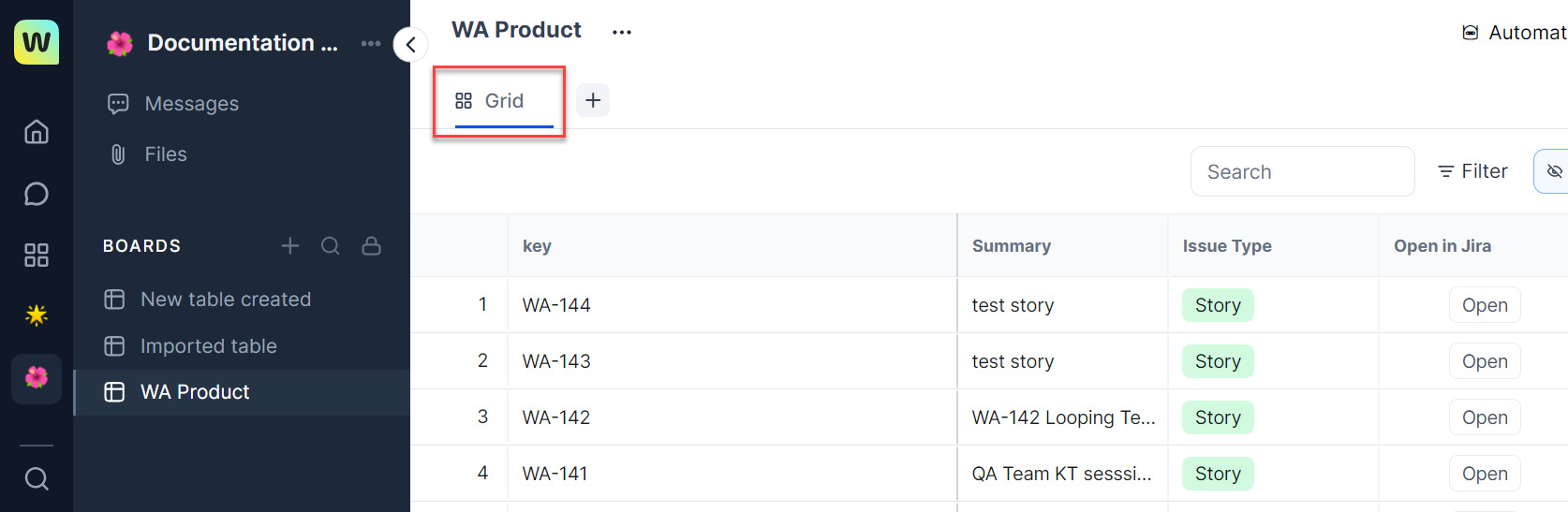1568x512 pixels.
Task: Click the lock icon beside Boards
Action: click(372, 245)
